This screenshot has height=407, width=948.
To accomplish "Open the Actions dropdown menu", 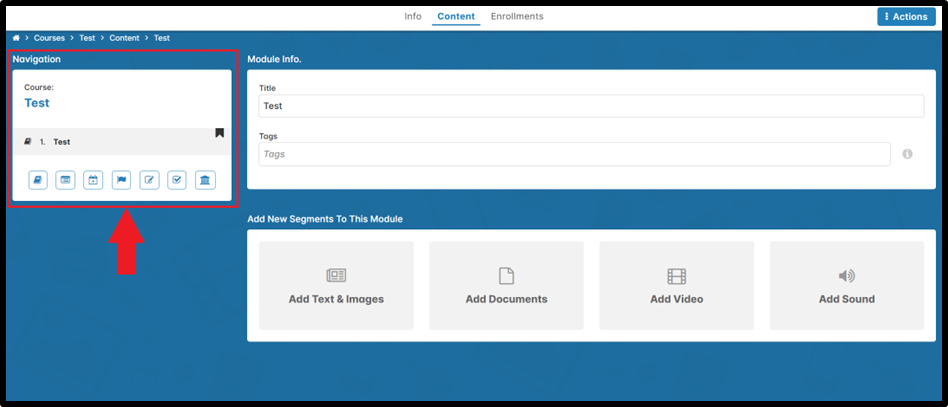I will pos(904,16).
